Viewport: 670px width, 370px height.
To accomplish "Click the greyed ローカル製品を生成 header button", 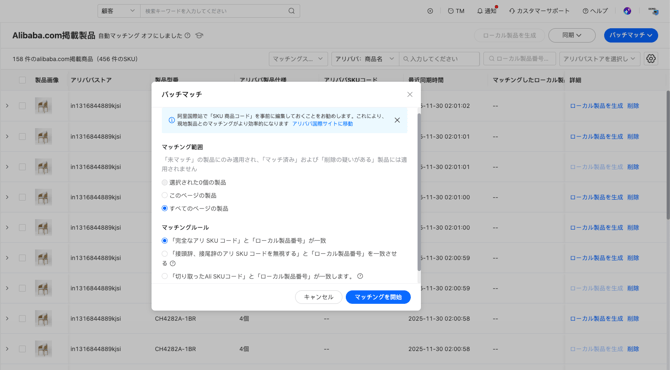I will point(509,35).
